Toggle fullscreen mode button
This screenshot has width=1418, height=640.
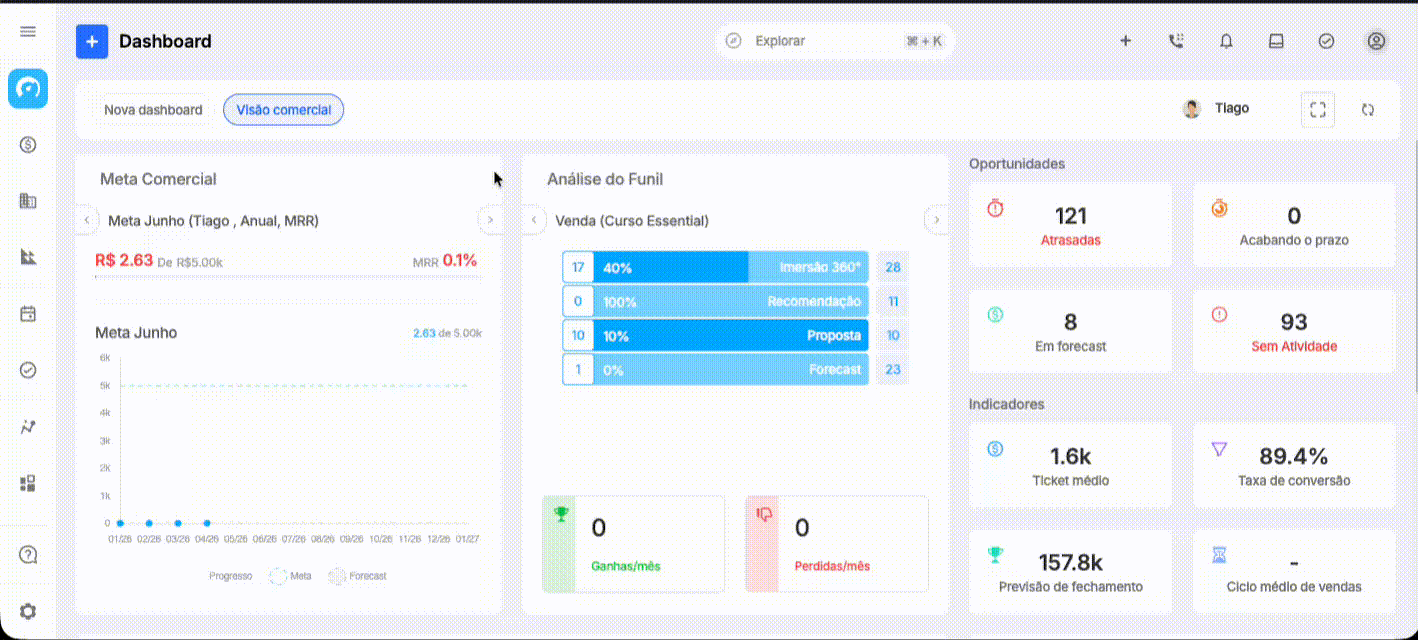(x=1318, y=110)
